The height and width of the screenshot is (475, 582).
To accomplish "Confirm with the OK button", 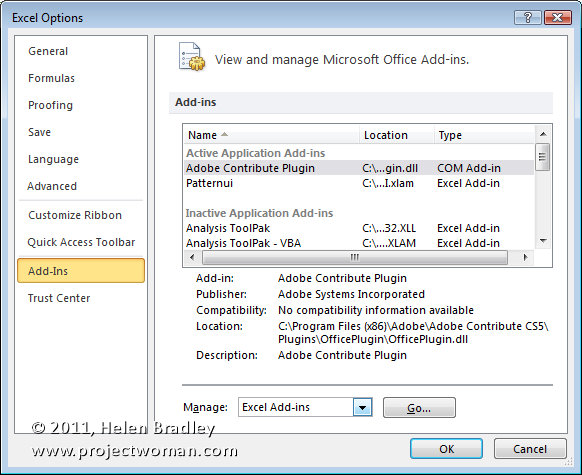I will [x=446, y=449].
